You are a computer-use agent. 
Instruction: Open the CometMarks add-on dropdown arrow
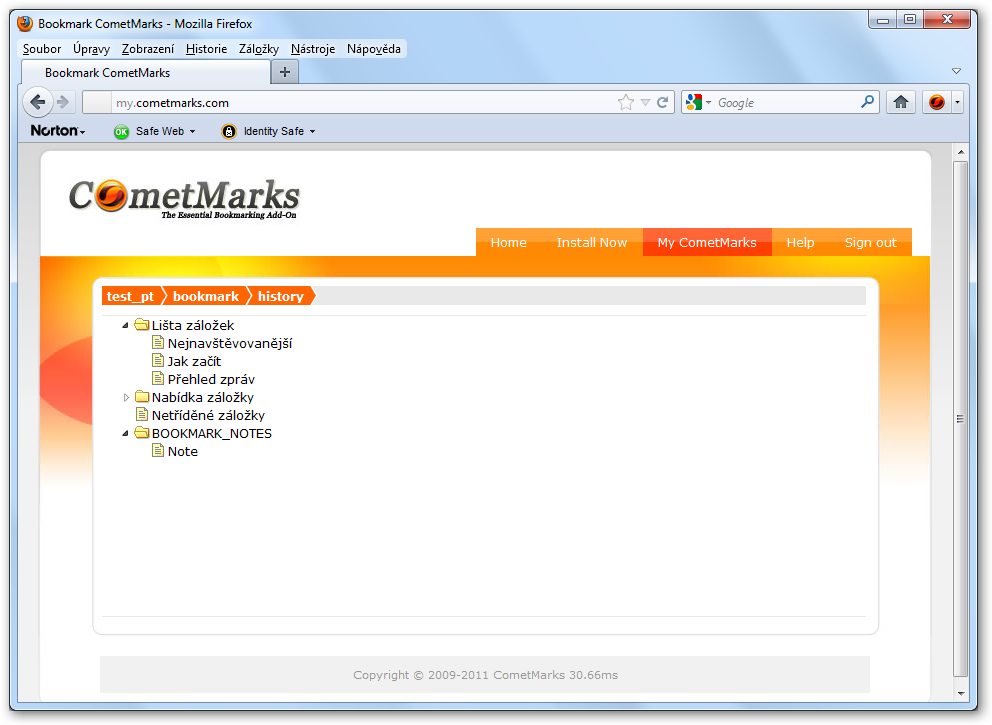pos(957,102)
